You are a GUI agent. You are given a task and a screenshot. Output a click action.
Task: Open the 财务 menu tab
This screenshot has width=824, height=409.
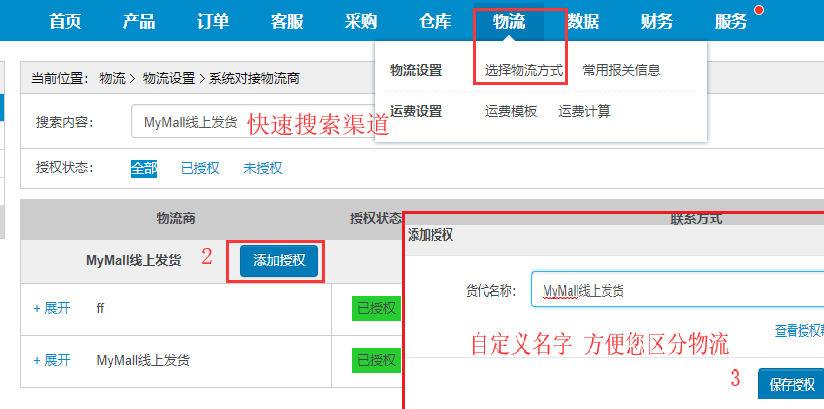click(x=657, y=22)
